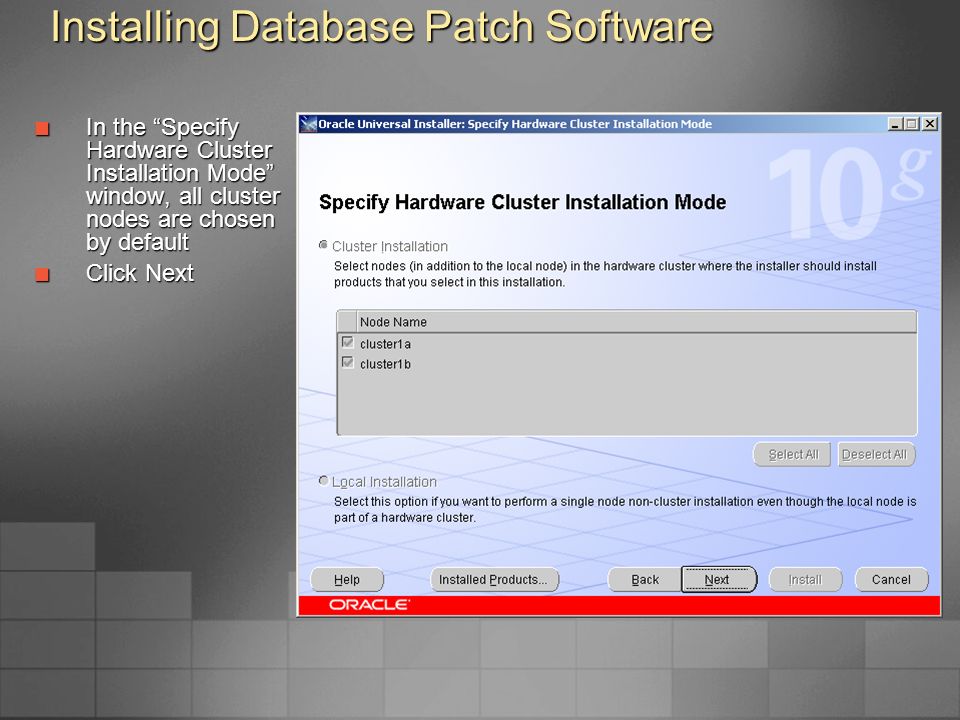This screenshot has height=720, width=960.
Task: Maximize the Oracle installer window
Action: pos(912,124)
